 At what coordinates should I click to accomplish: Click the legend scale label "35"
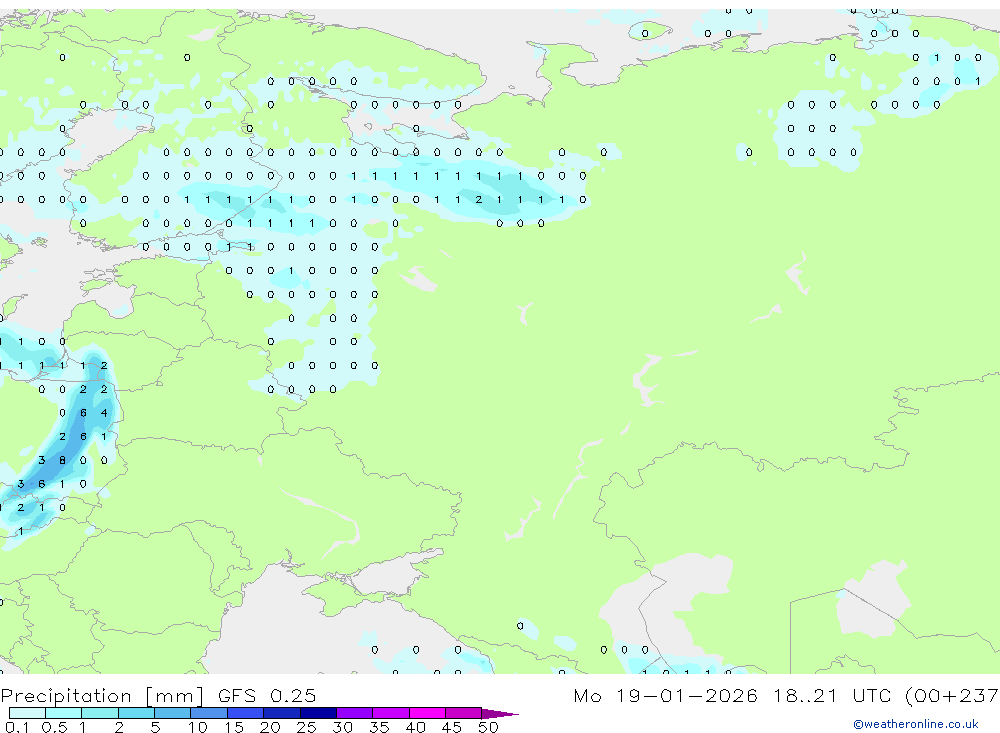[379, 727]
